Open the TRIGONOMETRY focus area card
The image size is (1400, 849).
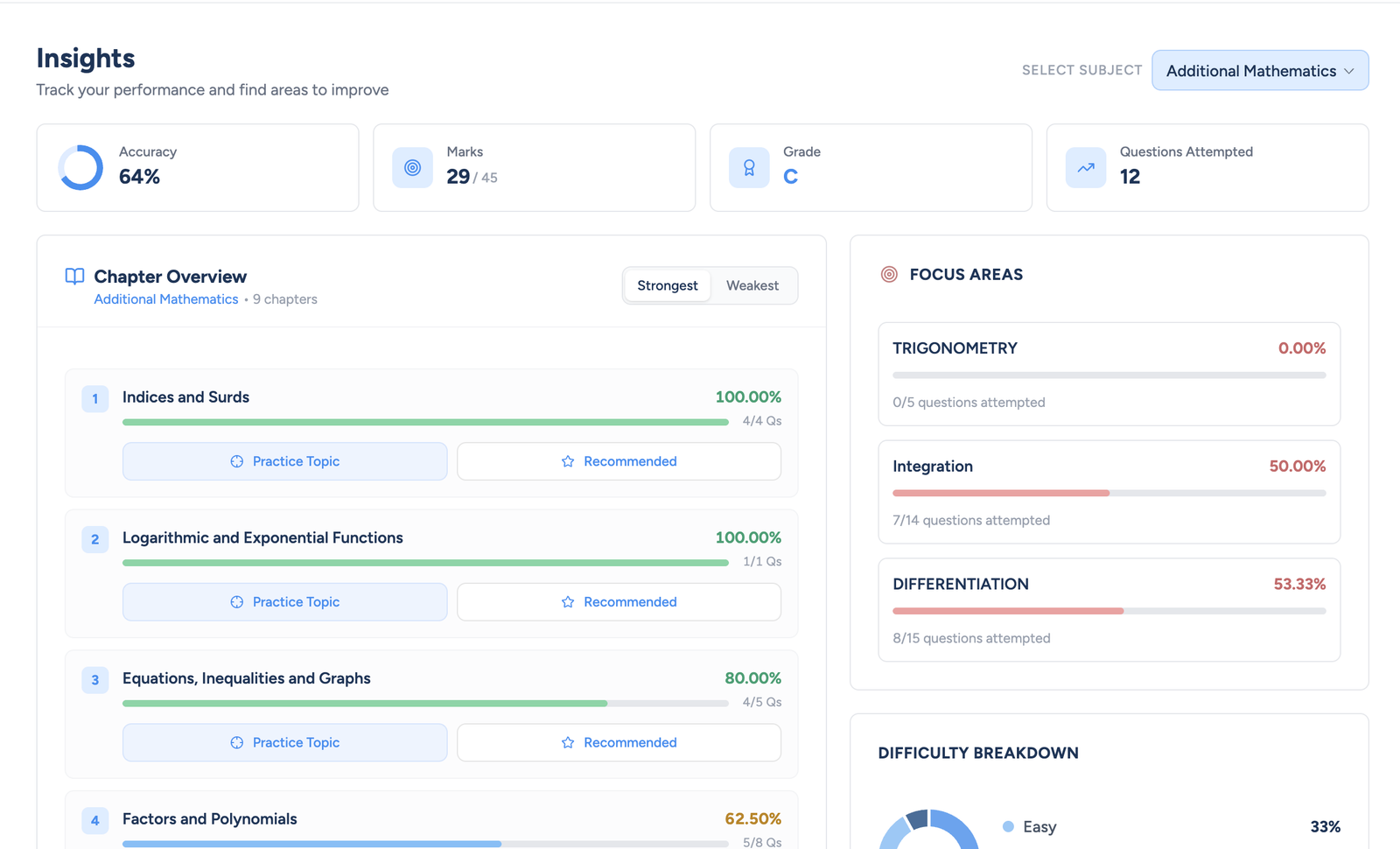pyautogui.click(x=1109, y=374)
